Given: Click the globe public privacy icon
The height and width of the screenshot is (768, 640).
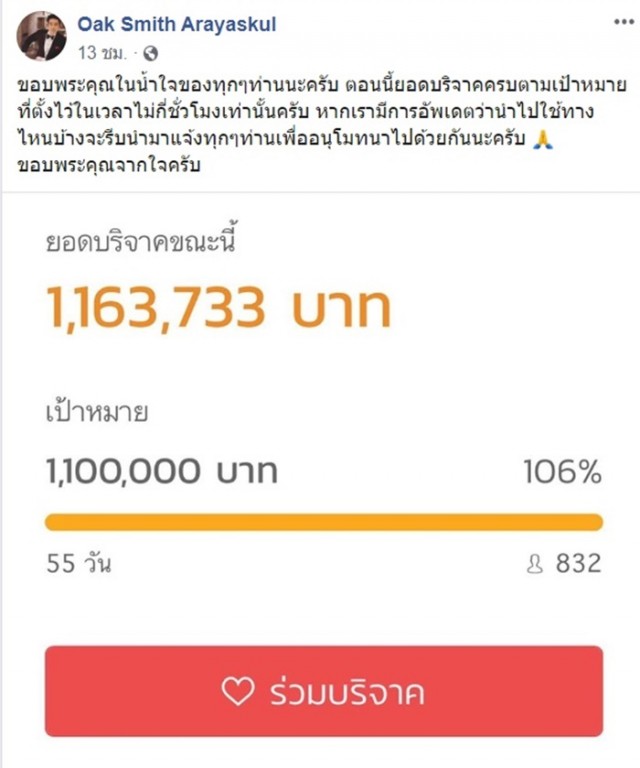Looking at the screenshot, I should (150, 53).
